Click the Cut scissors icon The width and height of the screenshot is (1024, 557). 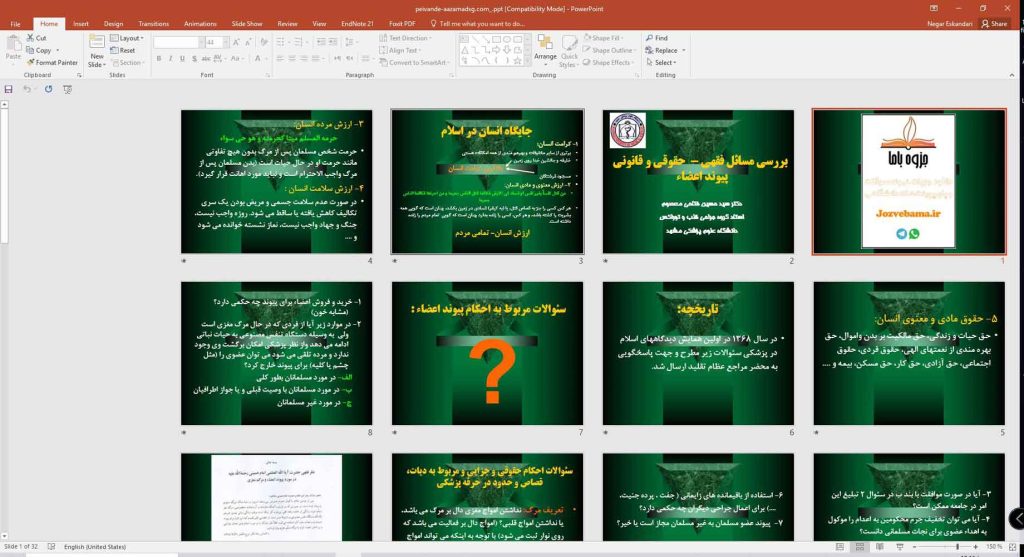point(30,38)
